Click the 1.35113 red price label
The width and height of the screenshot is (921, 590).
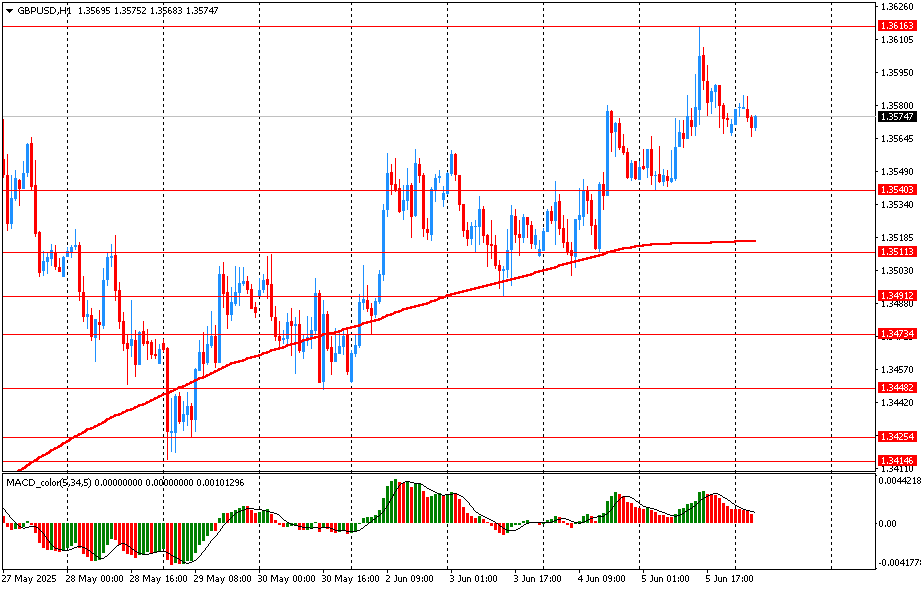click(897, 252)
